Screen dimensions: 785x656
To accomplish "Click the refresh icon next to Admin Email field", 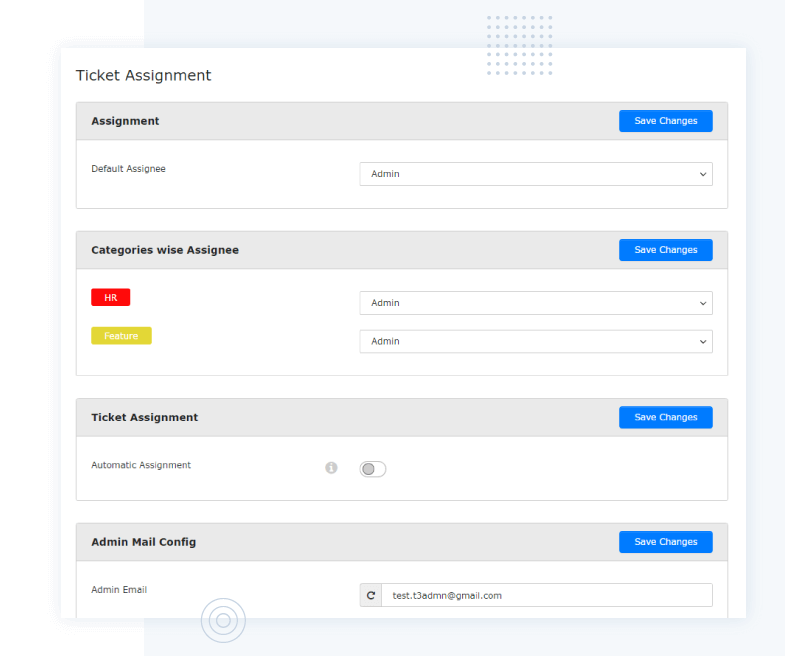I will pyautogui.click(x=371, y=595).
